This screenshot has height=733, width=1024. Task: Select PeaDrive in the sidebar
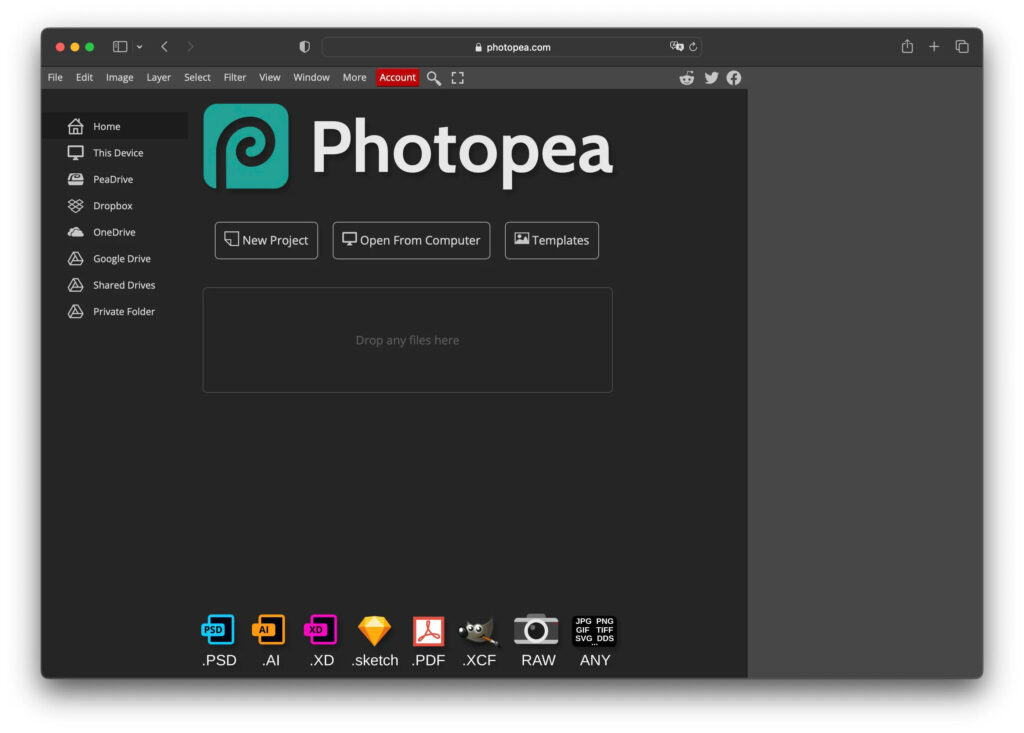[112, 179]
